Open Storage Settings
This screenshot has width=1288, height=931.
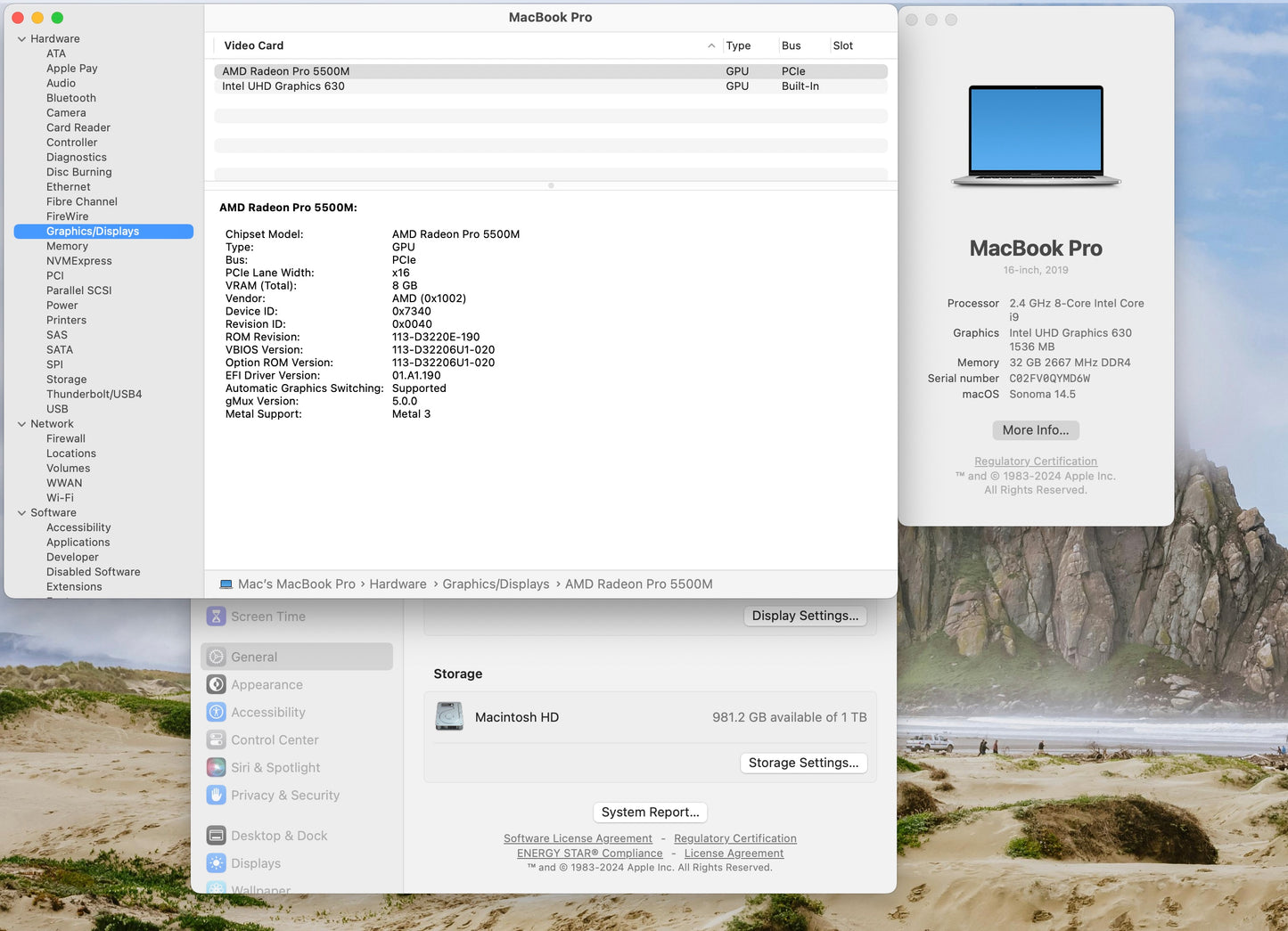(802, 763)
